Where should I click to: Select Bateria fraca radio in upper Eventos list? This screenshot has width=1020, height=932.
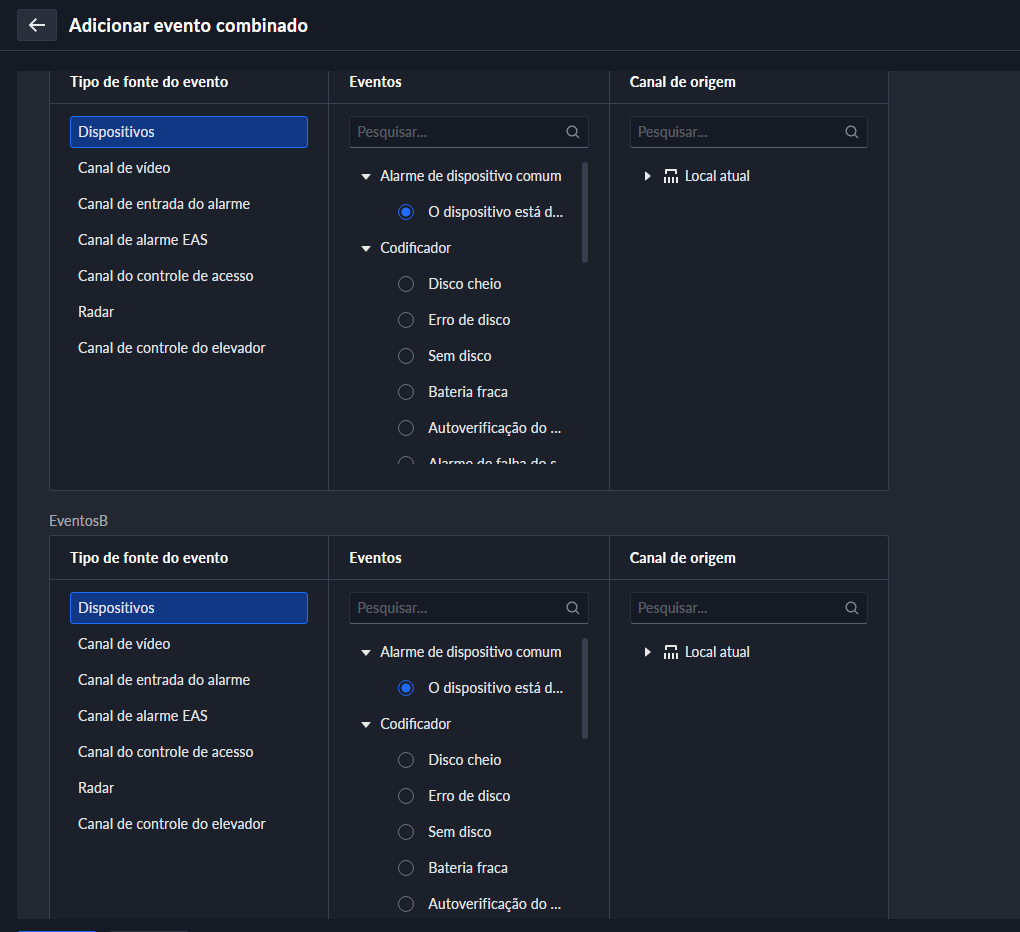tap(406, 392)
